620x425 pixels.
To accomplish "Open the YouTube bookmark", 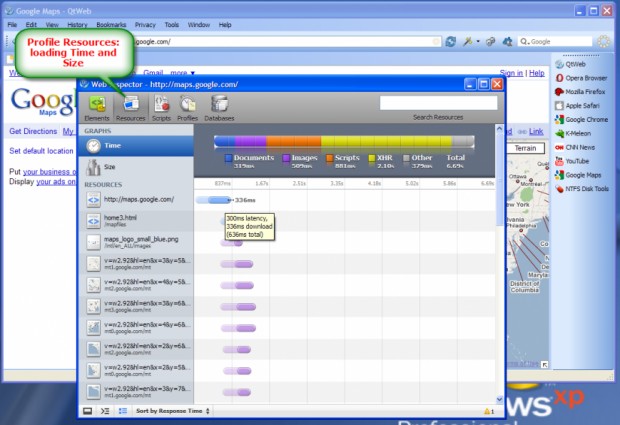I will coord(572,161).
